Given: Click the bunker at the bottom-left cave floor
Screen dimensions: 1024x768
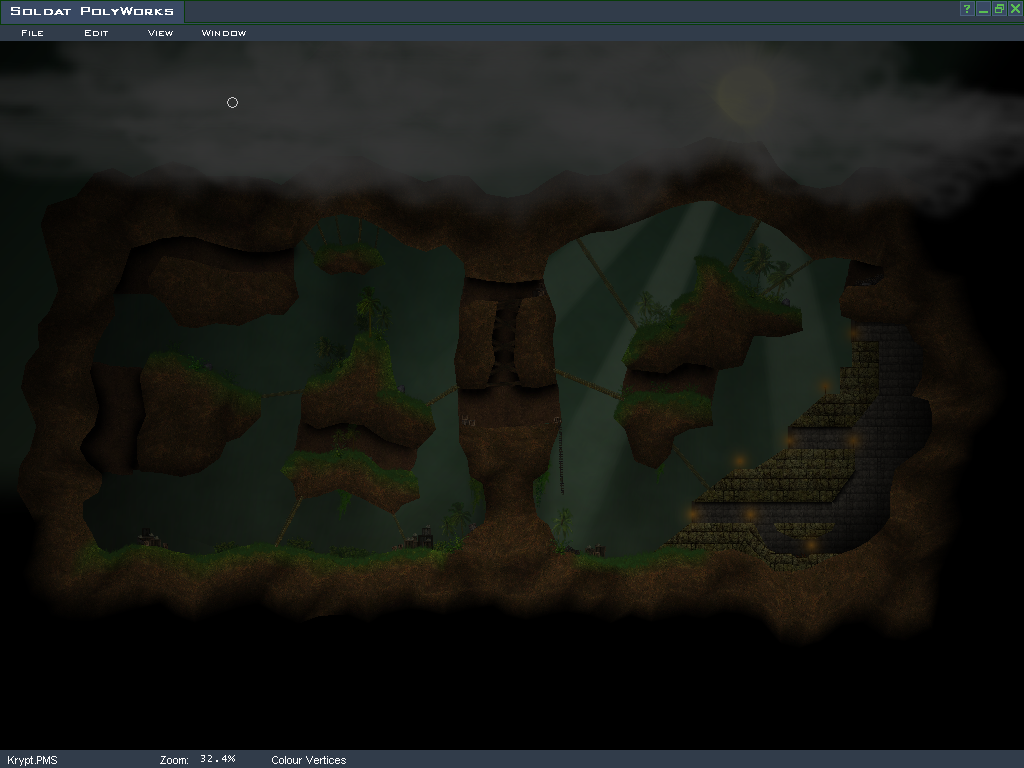Looking at the screenshot, I should pyautogui.click(x=147, y=538).
